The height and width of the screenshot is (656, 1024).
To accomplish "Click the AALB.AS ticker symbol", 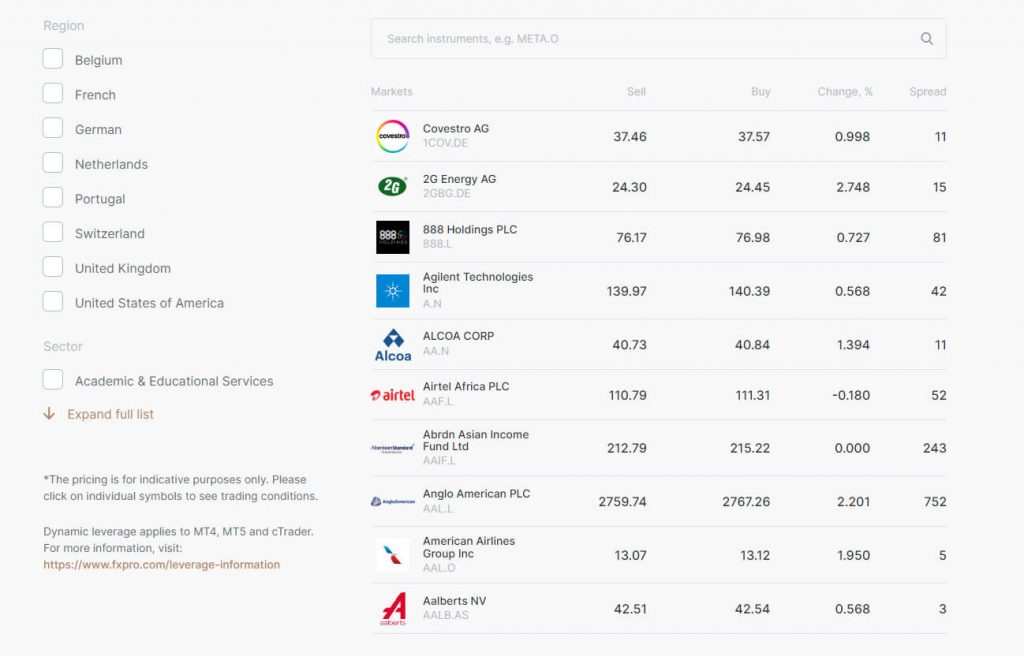I will pyautogui.click(x=445, y=615).
